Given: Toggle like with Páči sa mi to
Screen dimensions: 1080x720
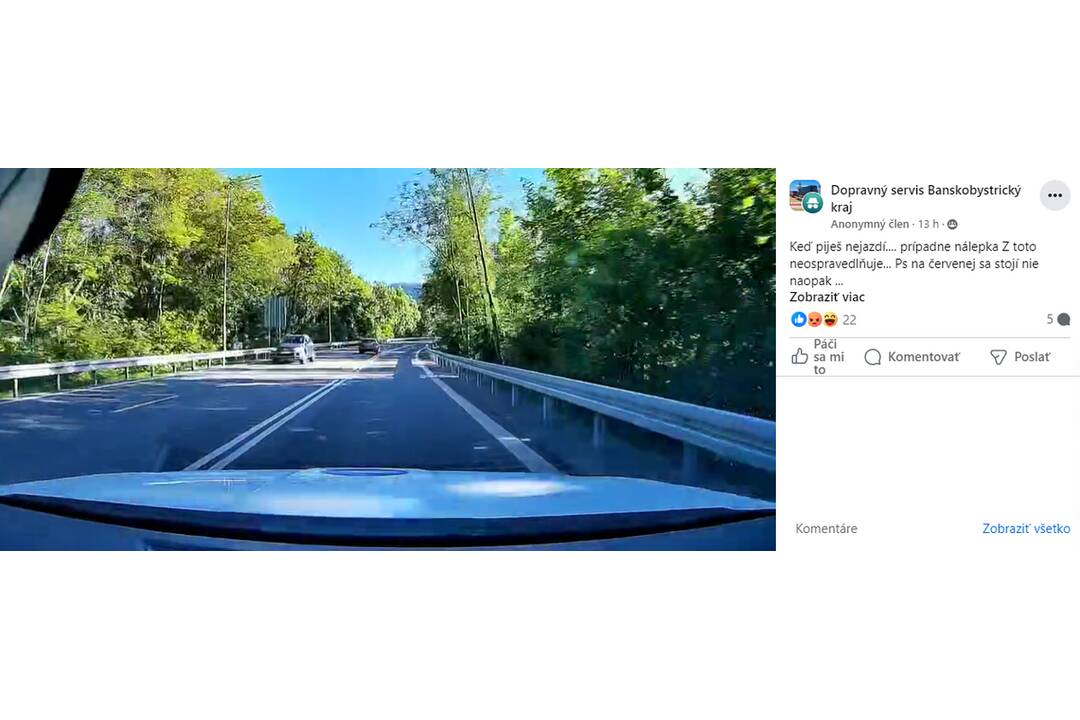Looking at the screenshot, I should tap(818, 357).
